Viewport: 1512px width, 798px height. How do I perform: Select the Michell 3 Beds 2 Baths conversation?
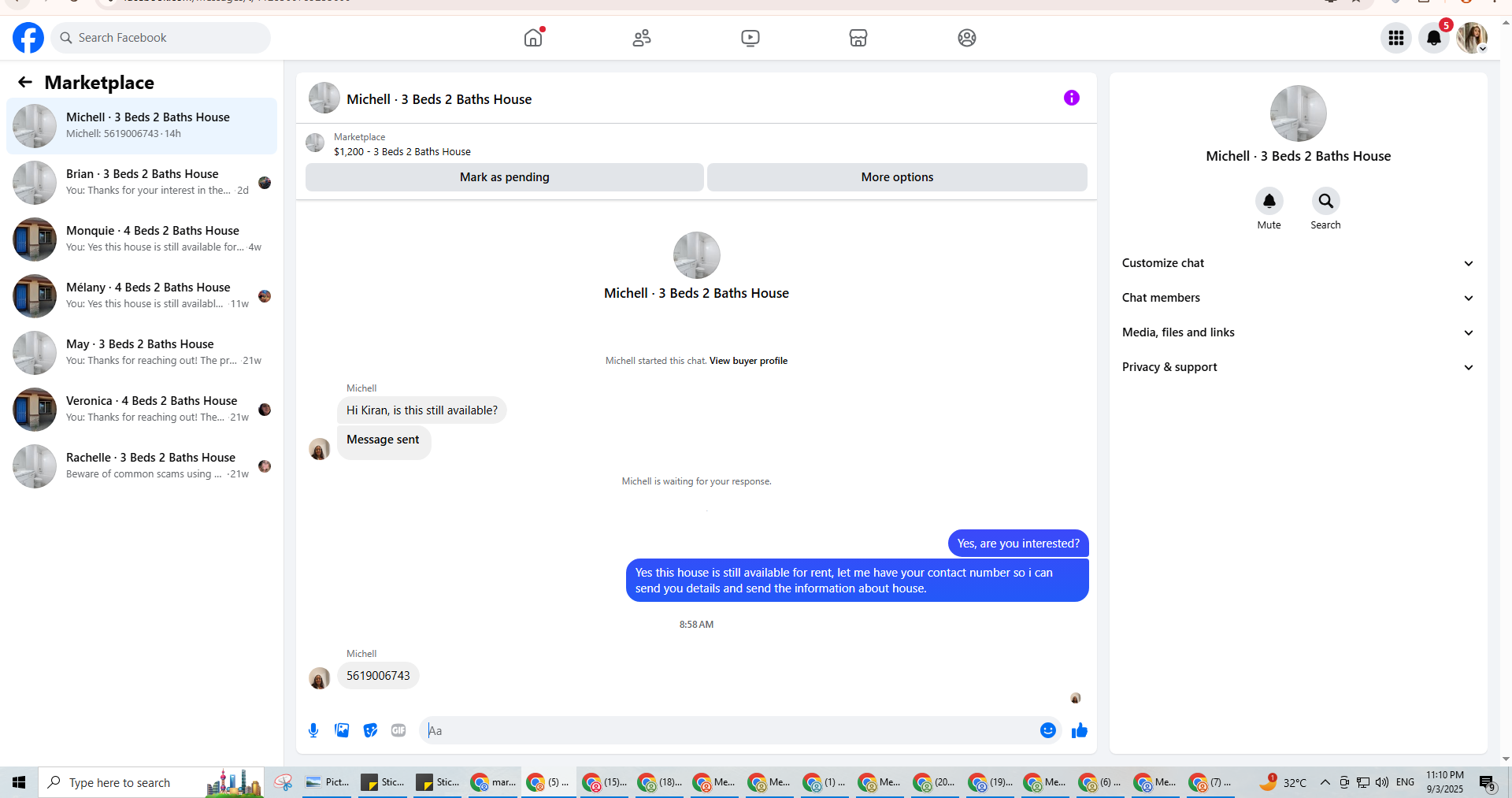[x=142, y=126]
